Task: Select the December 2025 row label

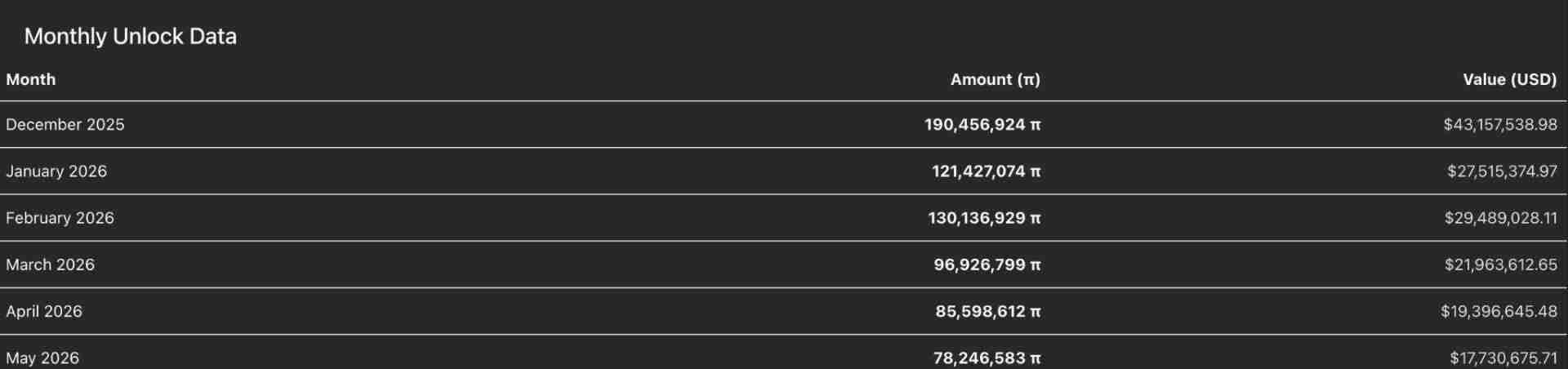Action: [65, 125]
